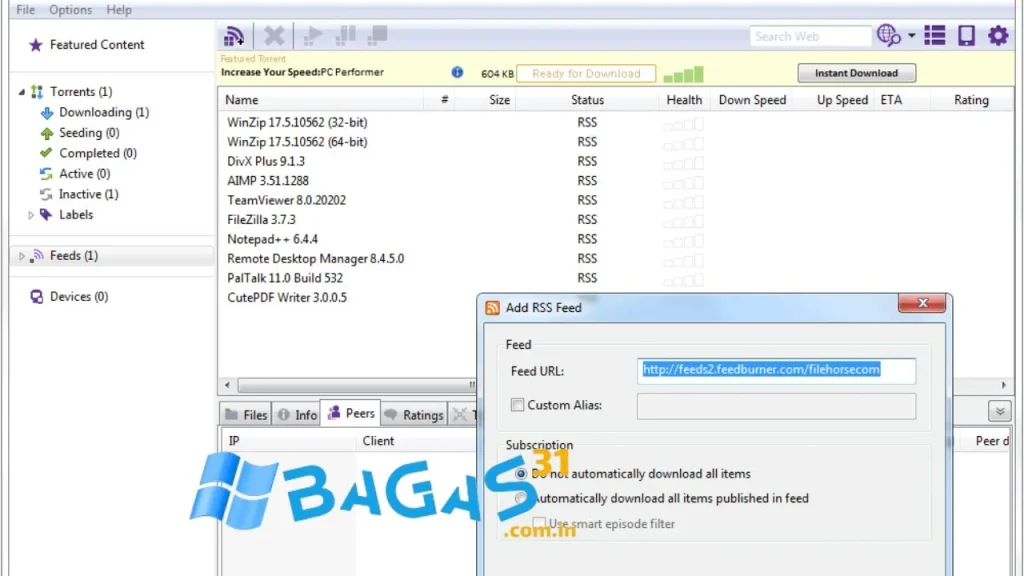Select the WinZip 17.5.10562 (32-bit) row
The height and width of the screenshot is (576, 1024).
pyautogui.click(x=616, y=122)
